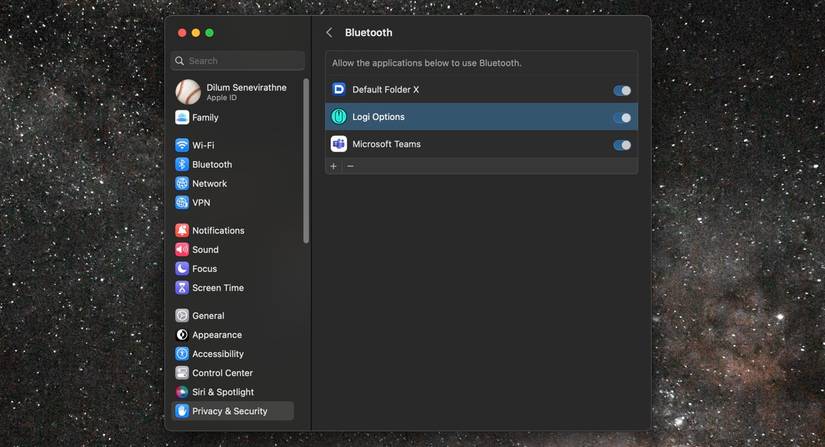Image resolution: width=825 pixels, height=447 pixels.
Task: Select Privacy & Security label
Action: 229,411
